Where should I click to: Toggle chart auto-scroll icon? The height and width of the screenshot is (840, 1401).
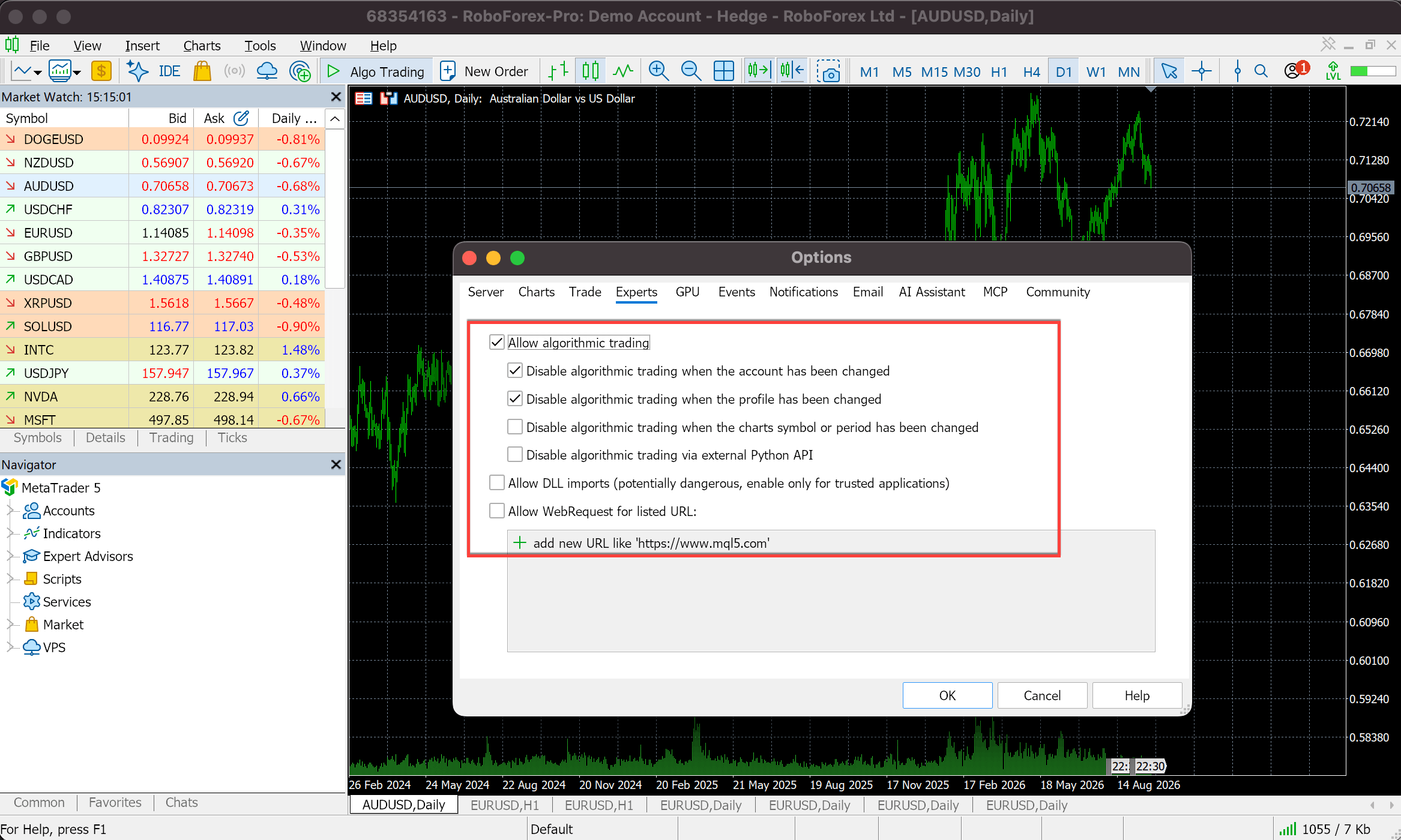tap(759, 71)
